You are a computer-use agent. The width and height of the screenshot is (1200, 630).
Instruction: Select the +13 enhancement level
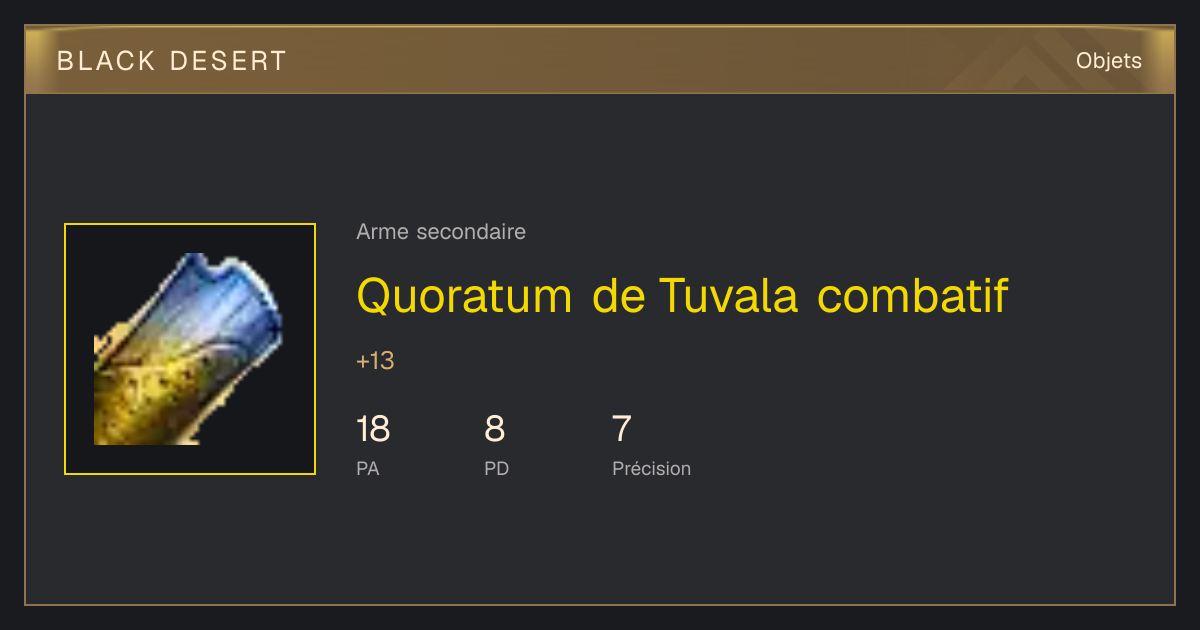click(x=375, y=361)
